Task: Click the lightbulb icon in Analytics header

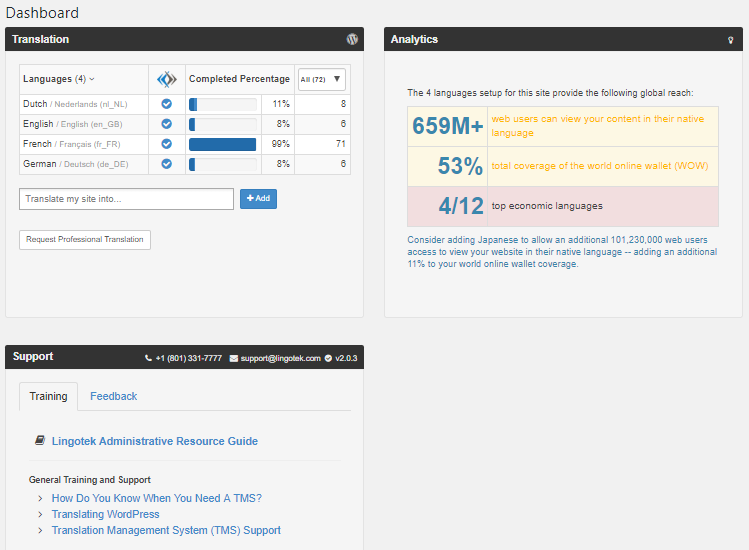Action: (x=730, y=40)
